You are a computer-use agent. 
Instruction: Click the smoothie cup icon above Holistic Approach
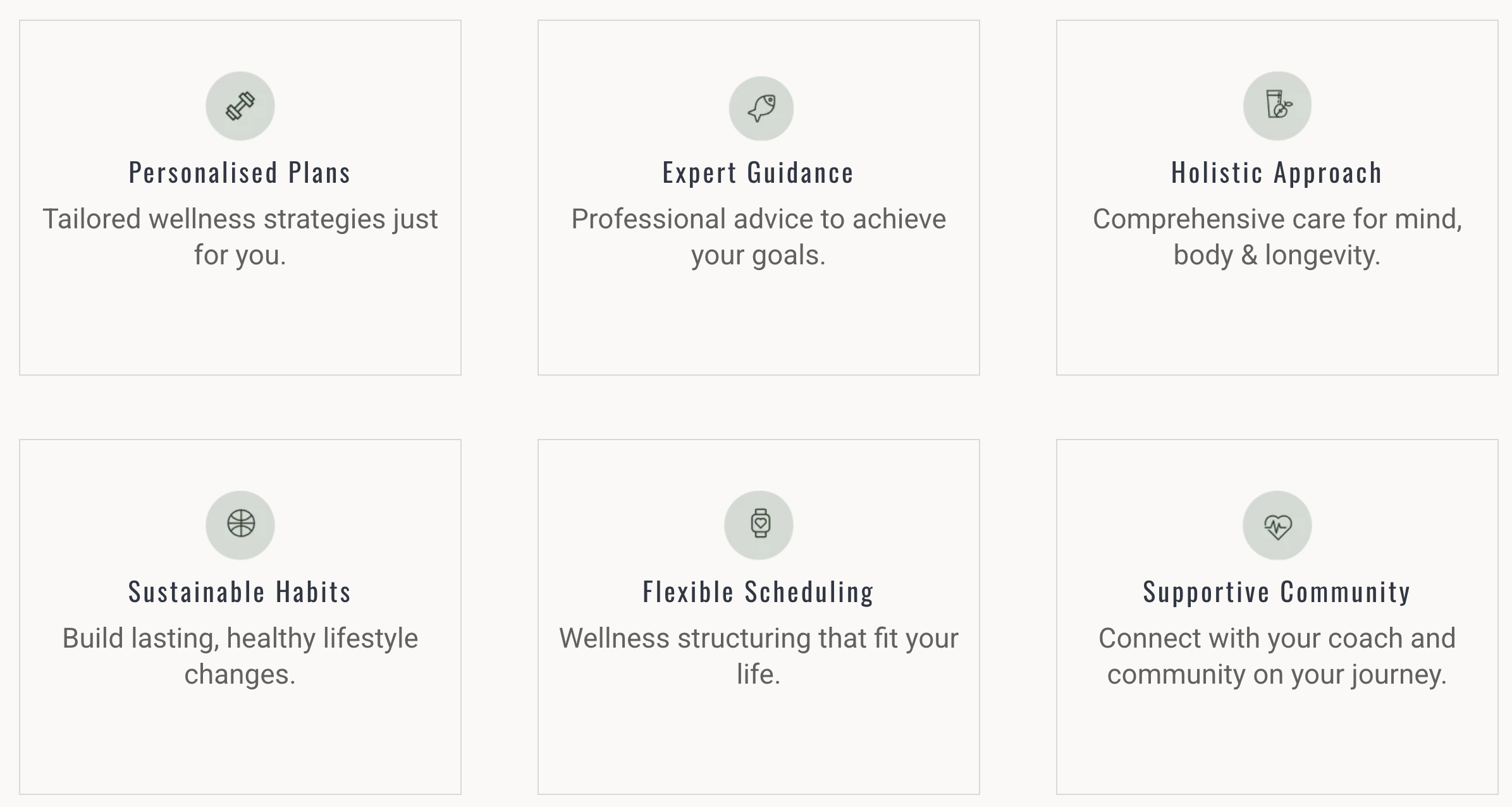pos(1277,105)
